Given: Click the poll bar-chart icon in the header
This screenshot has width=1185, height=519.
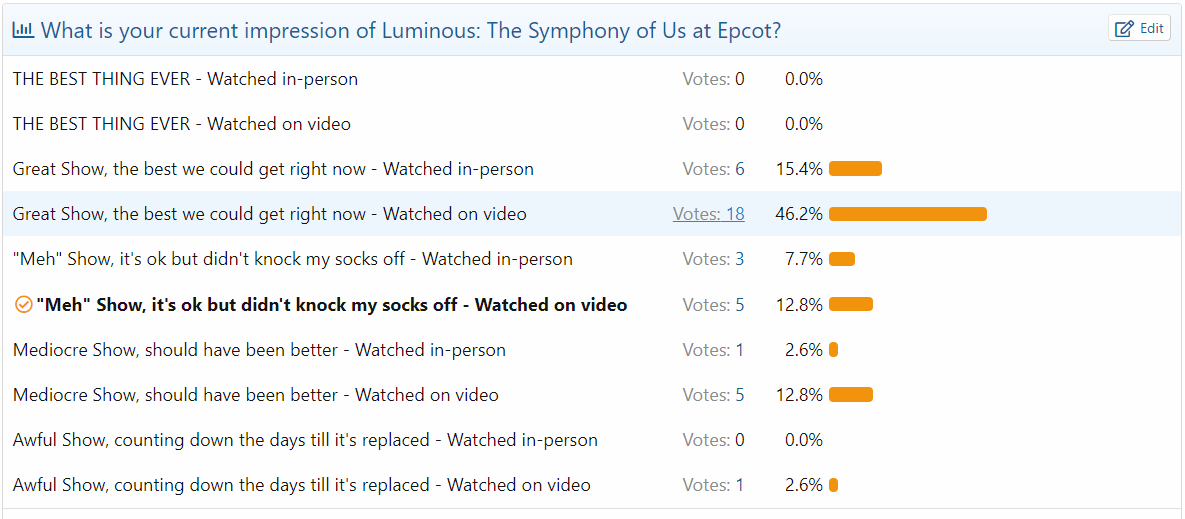Looking at the screenshot, I should (x=22, y=30).
